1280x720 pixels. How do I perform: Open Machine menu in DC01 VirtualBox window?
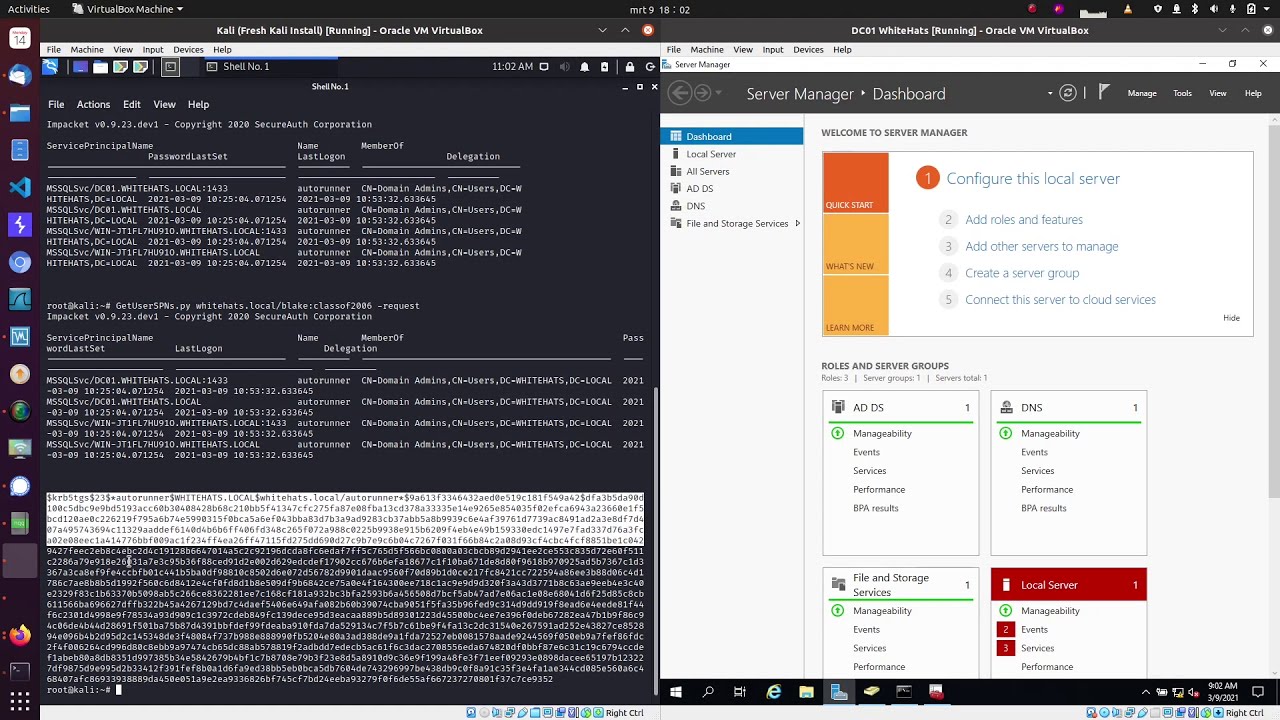pyautogui.click(x=706, y=49)
